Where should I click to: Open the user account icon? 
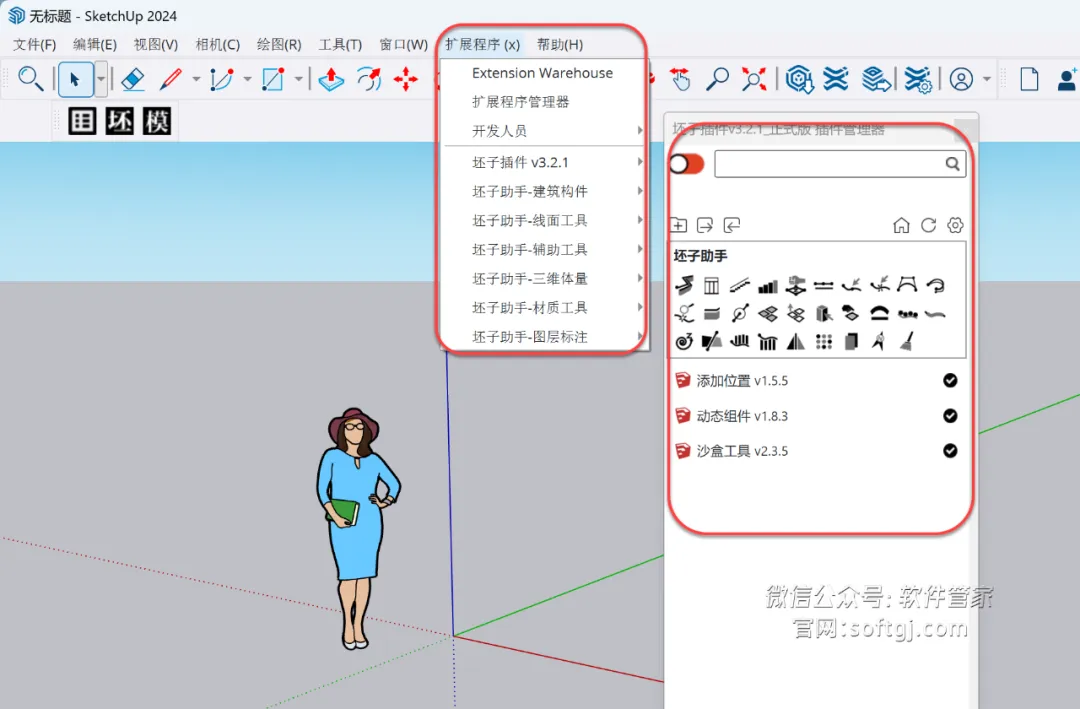click(962, 79)
